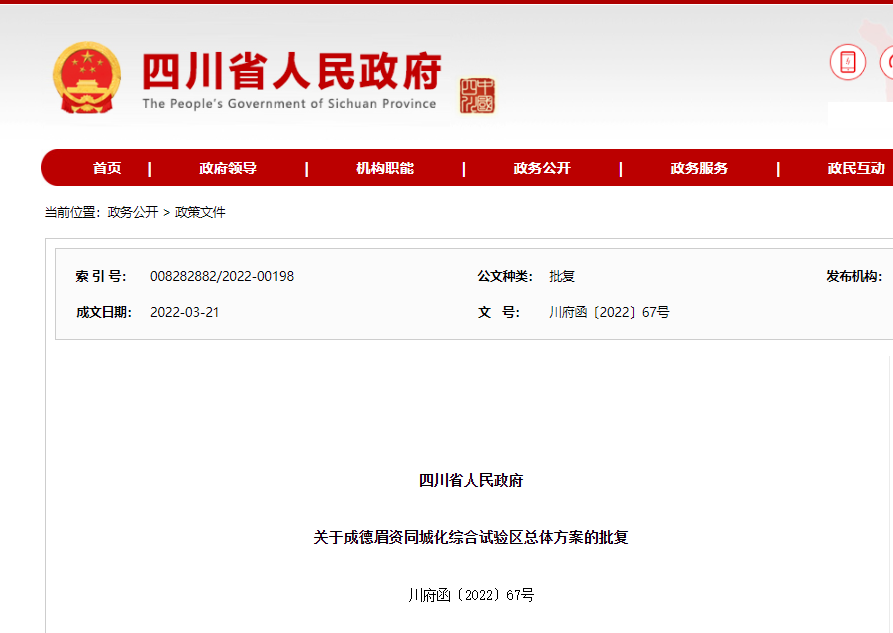Click the document number 川府函〔2022〕67号 in info box

(x=609, y=312)
